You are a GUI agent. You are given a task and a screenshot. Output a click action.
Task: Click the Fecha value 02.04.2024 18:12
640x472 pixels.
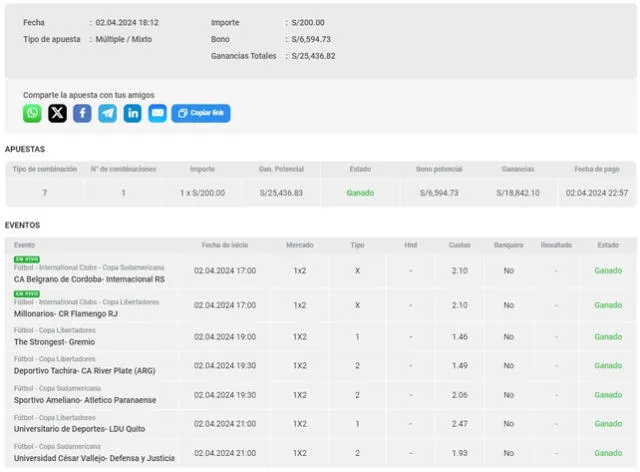point(127,22)
